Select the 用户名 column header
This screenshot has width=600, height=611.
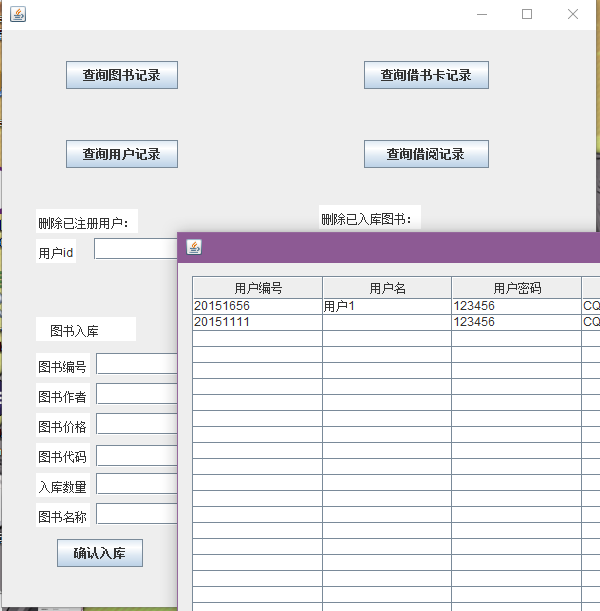tap(387, 288)
